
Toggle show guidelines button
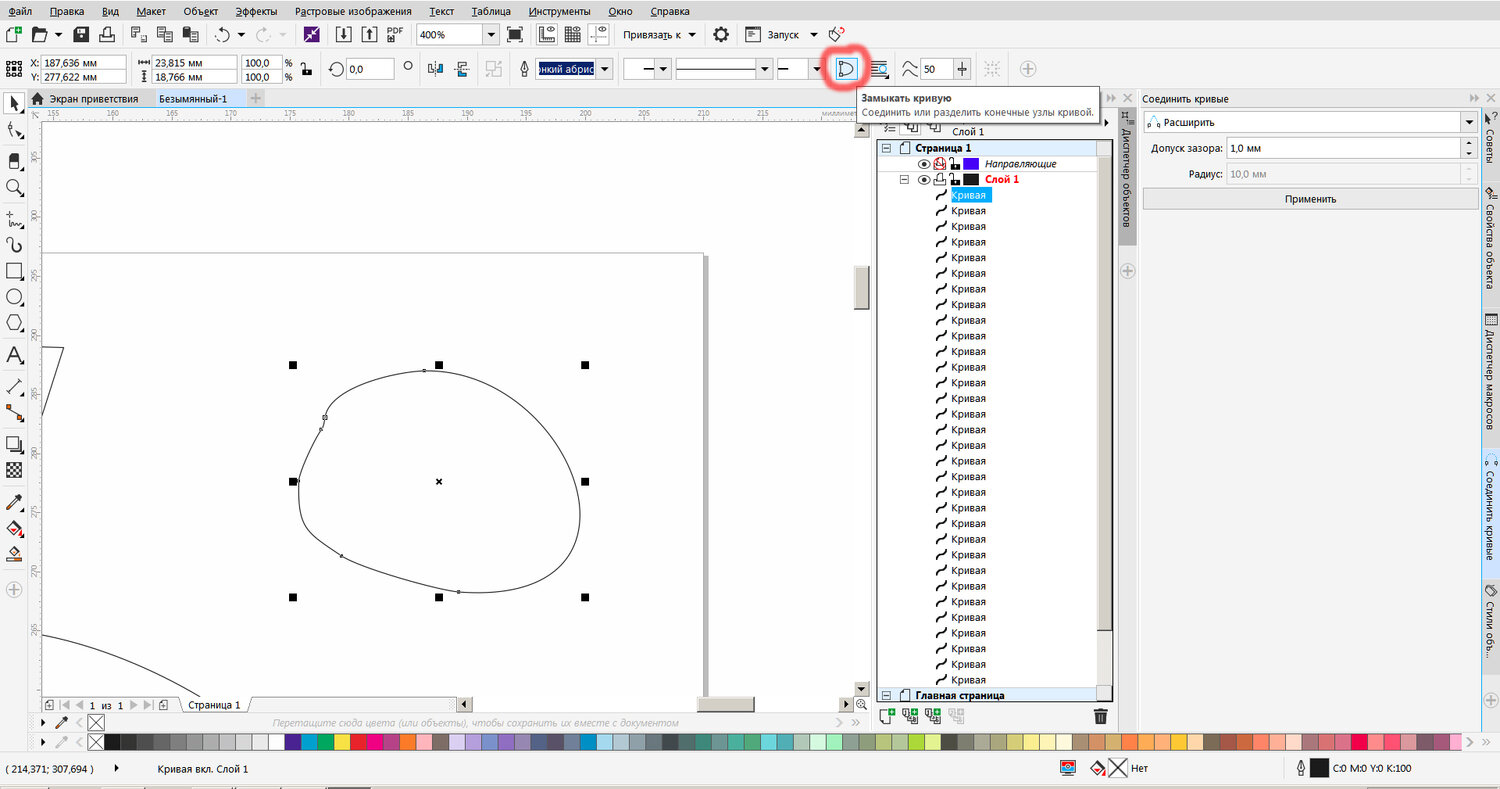pyautogui.click(x=600, y=34)
